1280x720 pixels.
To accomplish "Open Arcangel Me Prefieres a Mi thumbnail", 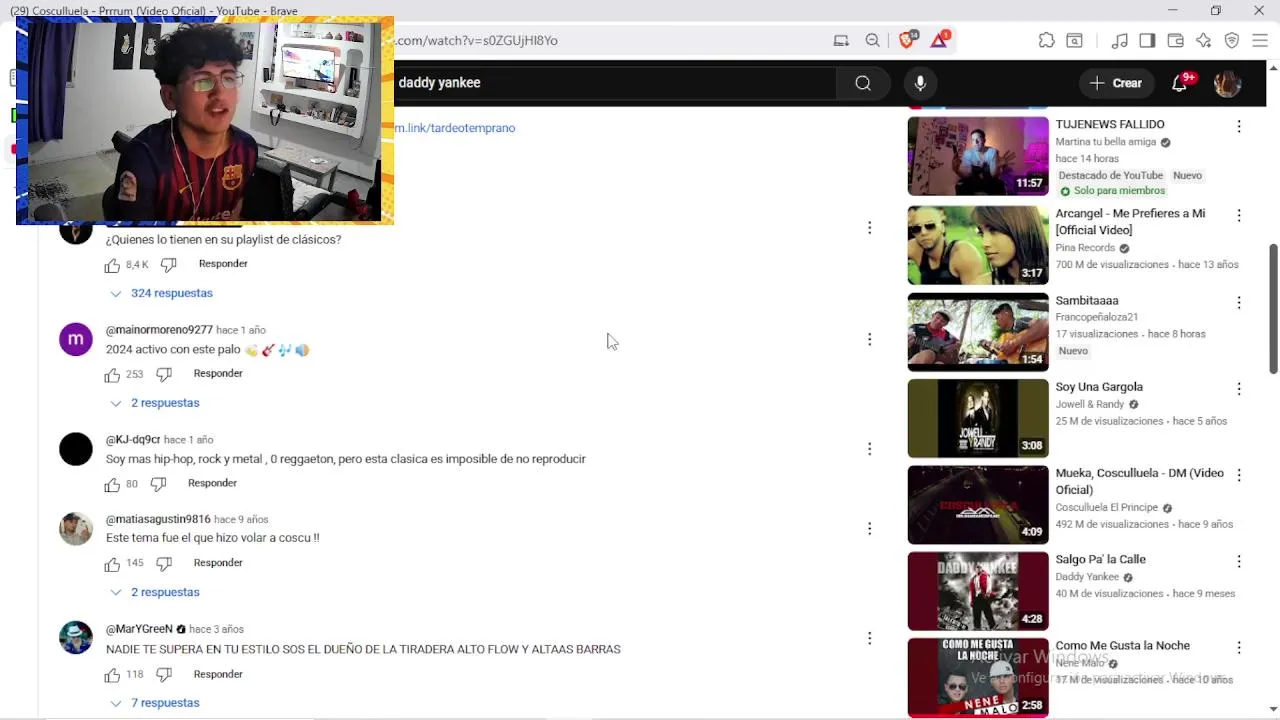I will [x=978, y=245].
